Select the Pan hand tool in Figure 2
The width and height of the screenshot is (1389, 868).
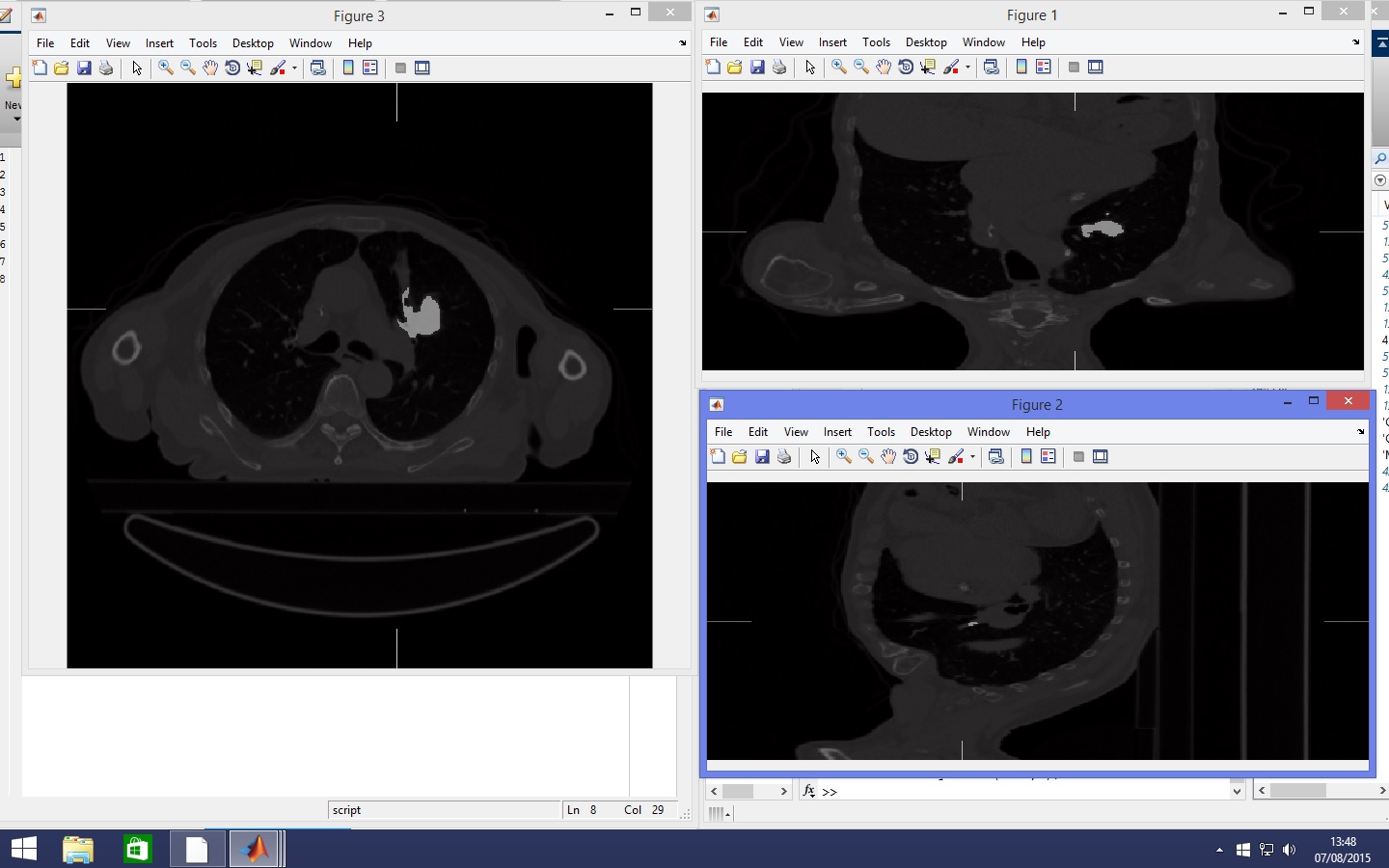[x=888, y=456]
